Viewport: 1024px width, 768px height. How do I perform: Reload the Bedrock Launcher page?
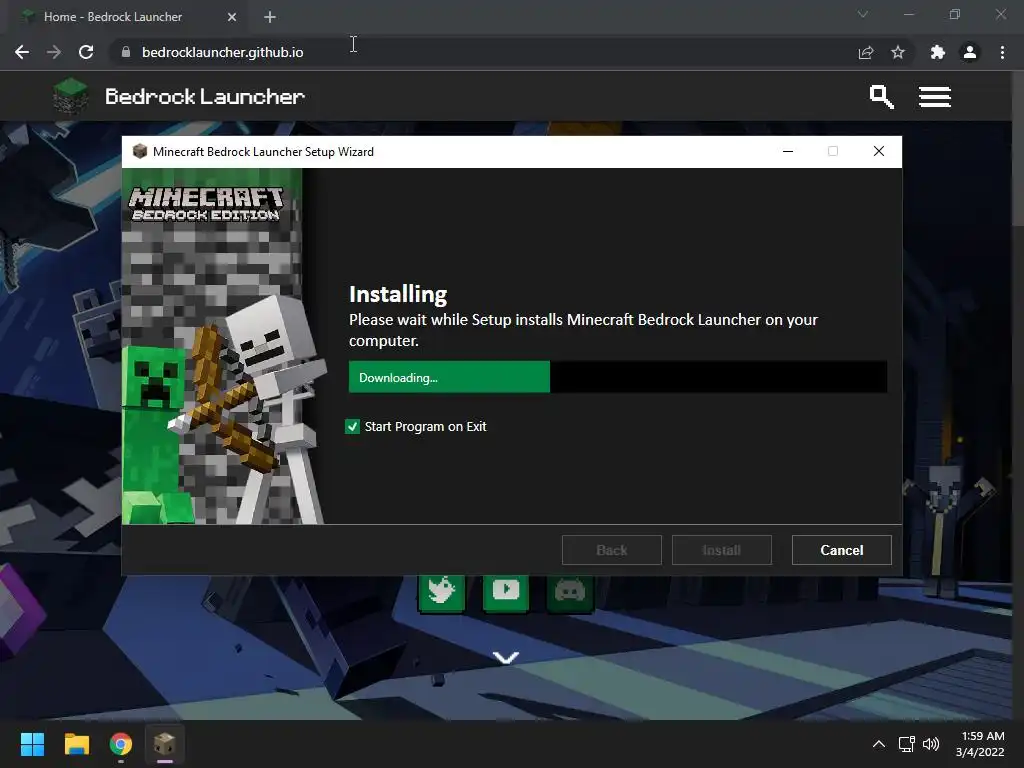86,52
